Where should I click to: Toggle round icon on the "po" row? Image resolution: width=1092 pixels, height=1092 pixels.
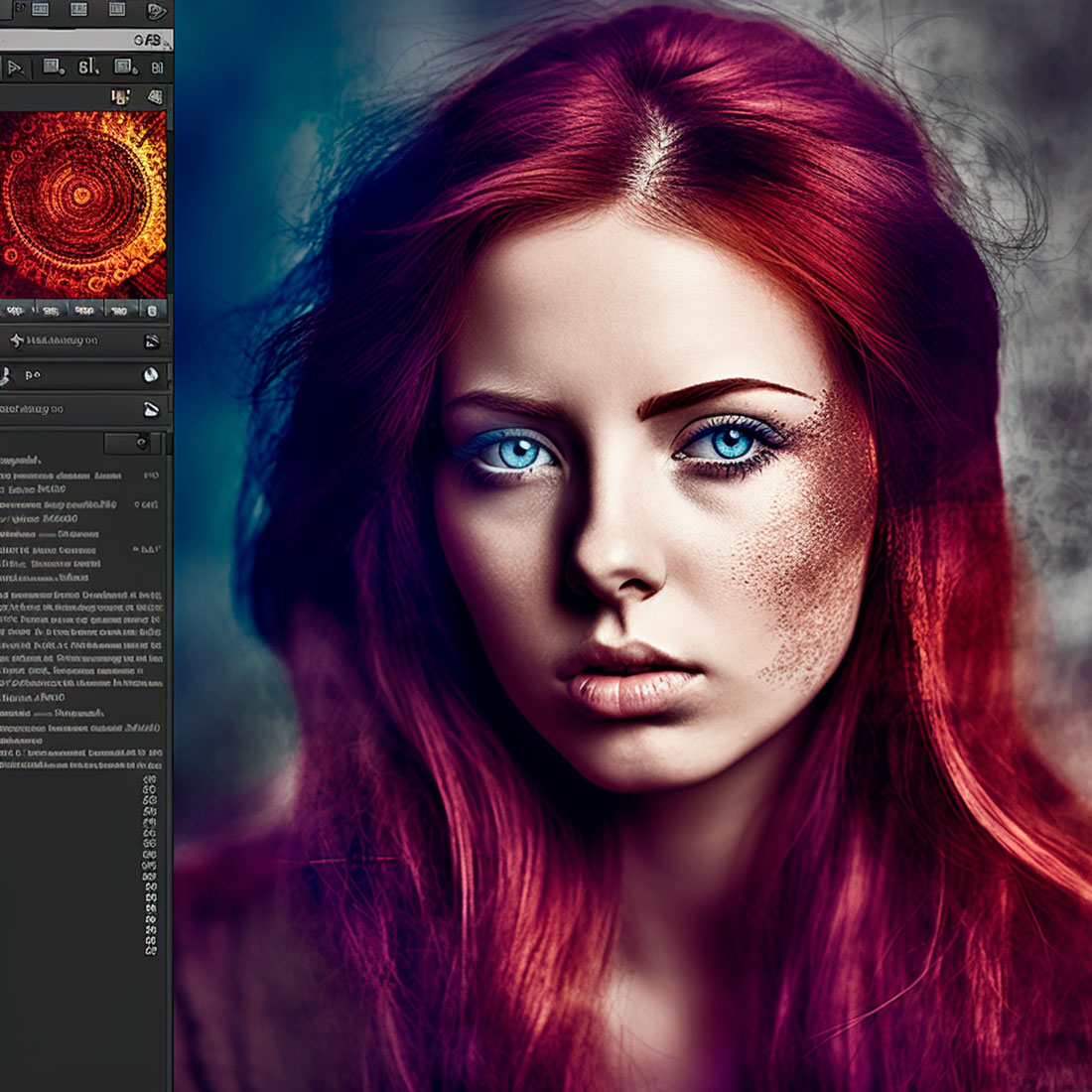[151, 374]
